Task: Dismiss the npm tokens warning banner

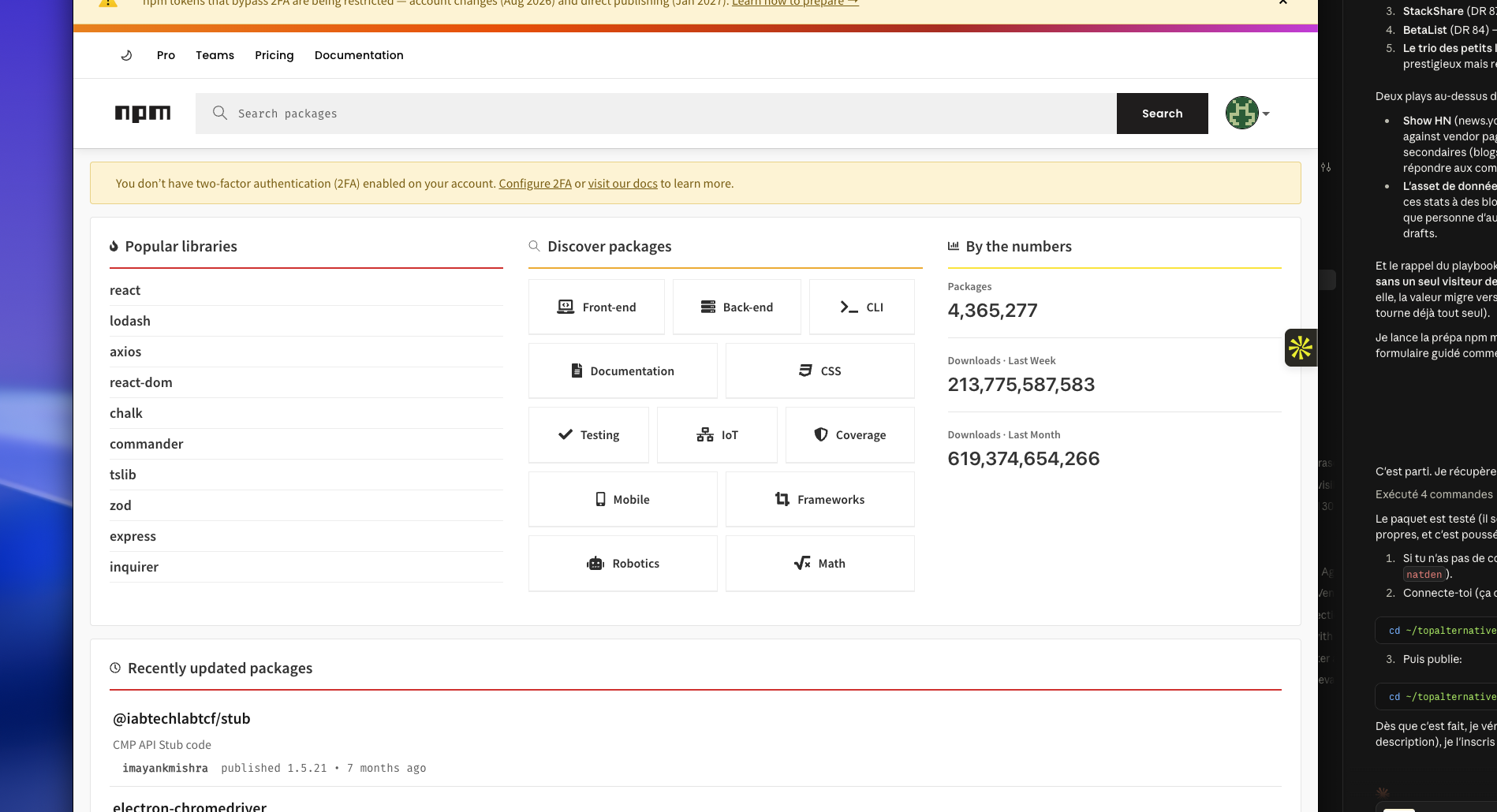Action: (x=1283, y=2)
